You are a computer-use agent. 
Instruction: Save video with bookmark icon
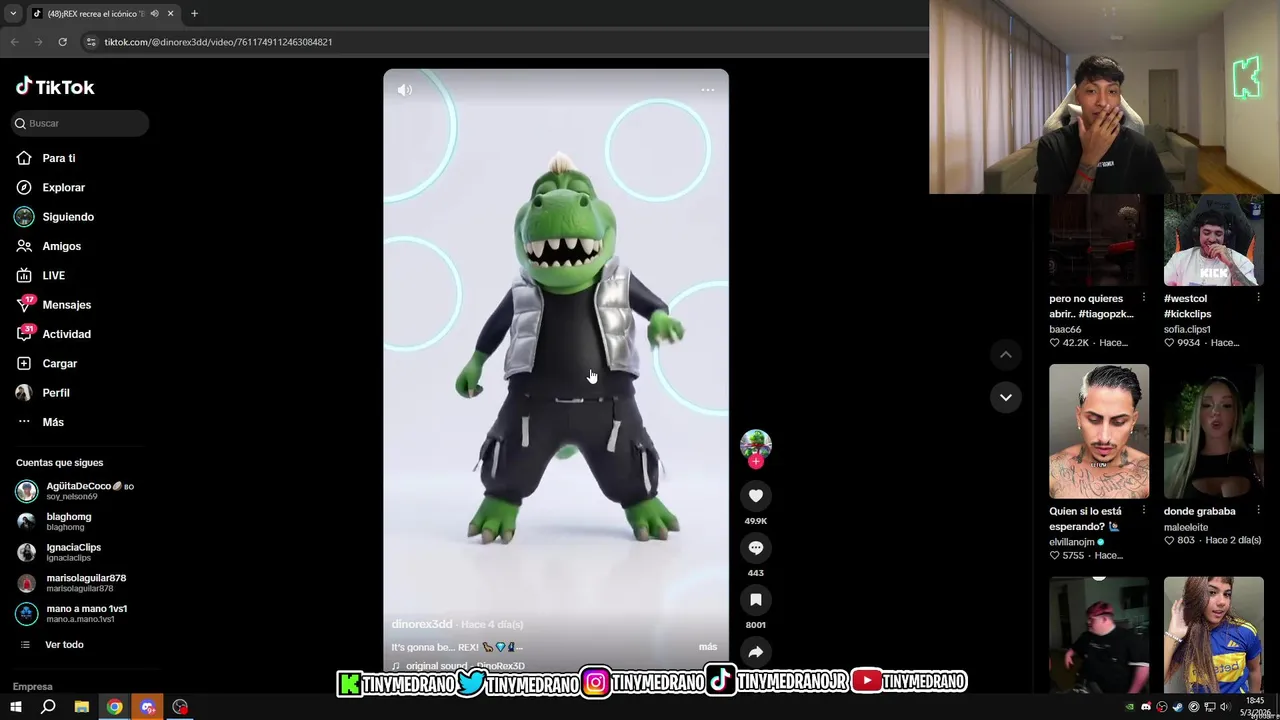(x=756, y=600)
